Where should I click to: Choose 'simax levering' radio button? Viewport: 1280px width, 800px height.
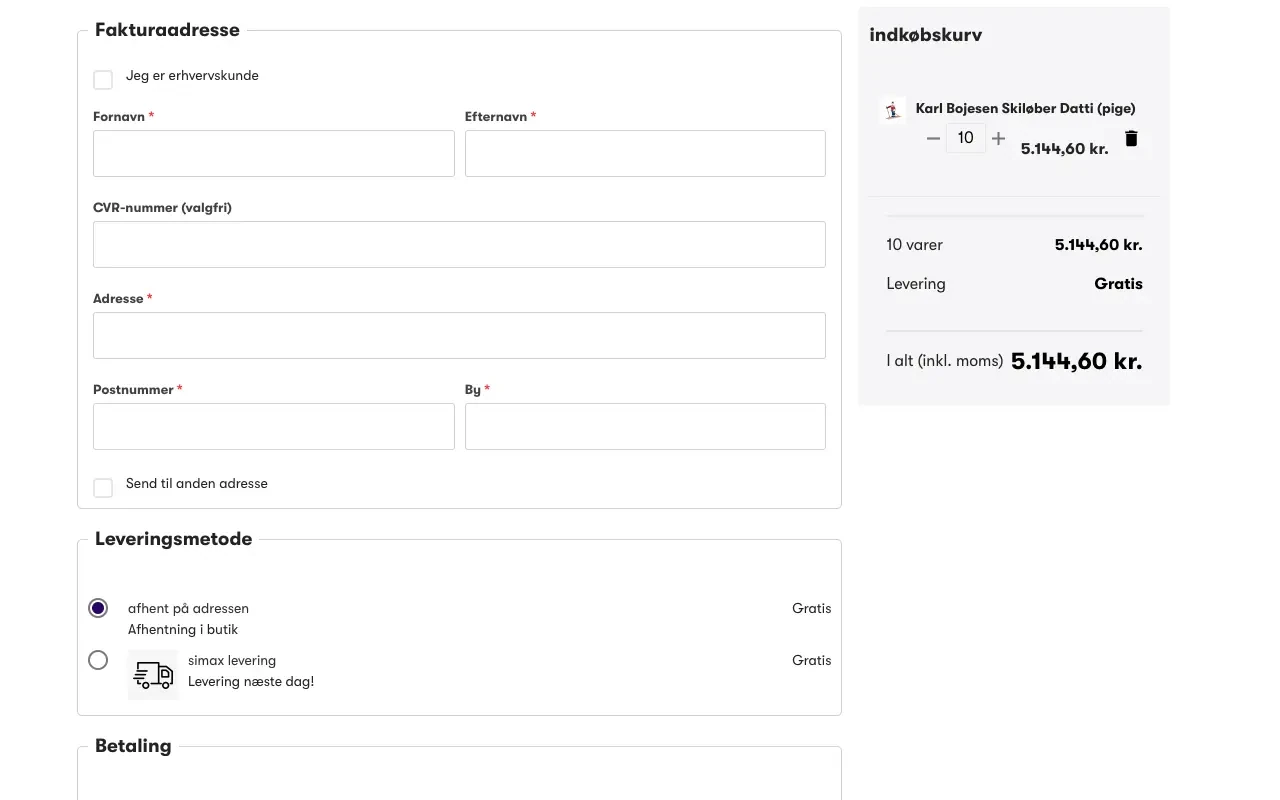coord(98,660)
